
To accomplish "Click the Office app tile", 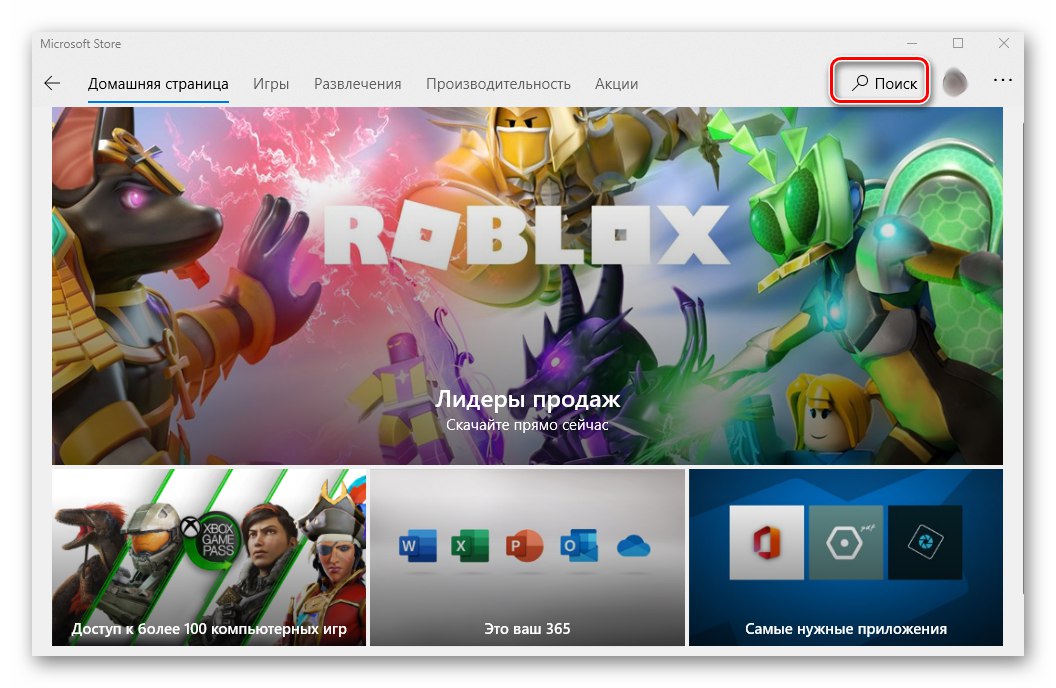I will [x=766, y=542].
